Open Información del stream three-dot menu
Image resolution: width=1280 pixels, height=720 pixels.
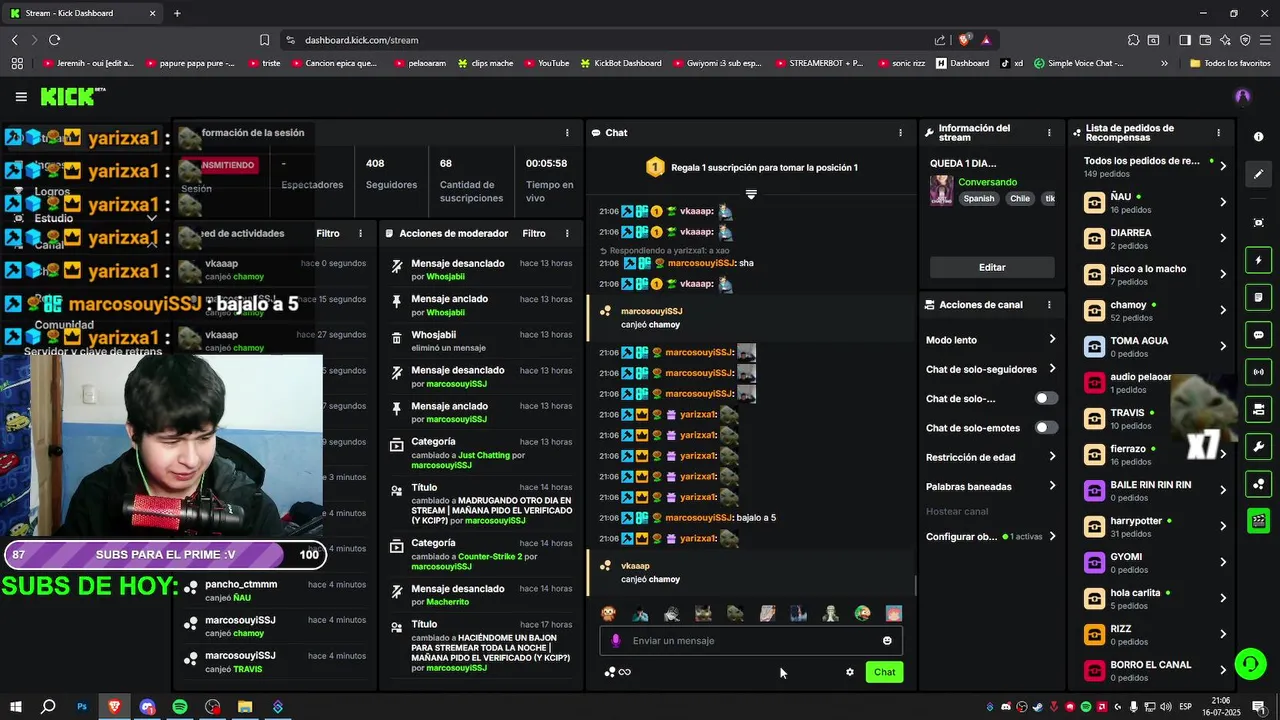(x=1049, y=133)
